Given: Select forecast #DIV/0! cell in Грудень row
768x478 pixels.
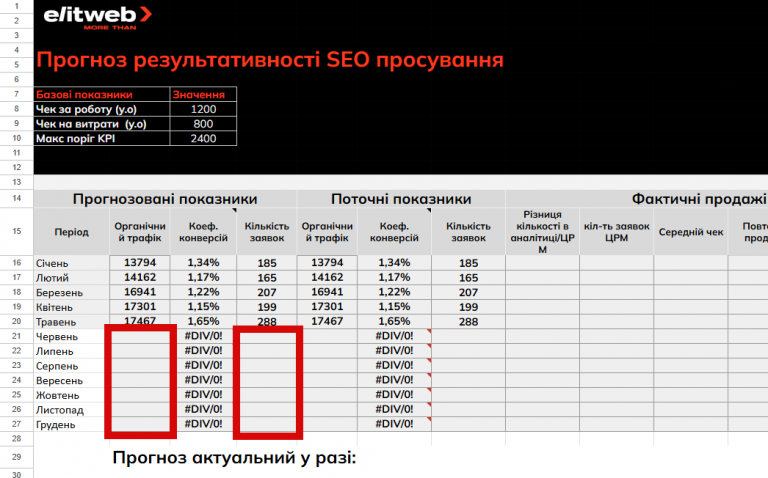Looking at the screenshot, I should pyautogui.click(x=203, y=424).
